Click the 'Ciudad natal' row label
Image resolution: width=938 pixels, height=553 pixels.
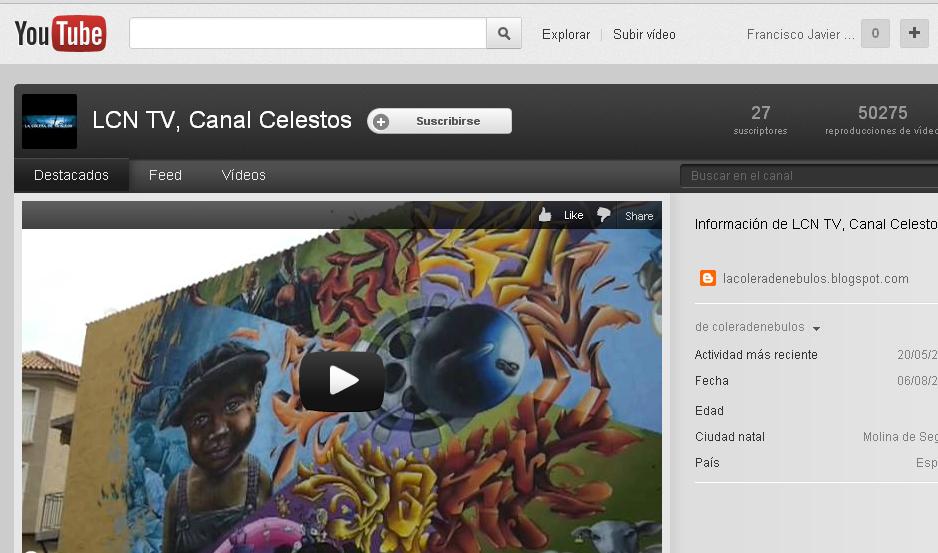[730, 437]
